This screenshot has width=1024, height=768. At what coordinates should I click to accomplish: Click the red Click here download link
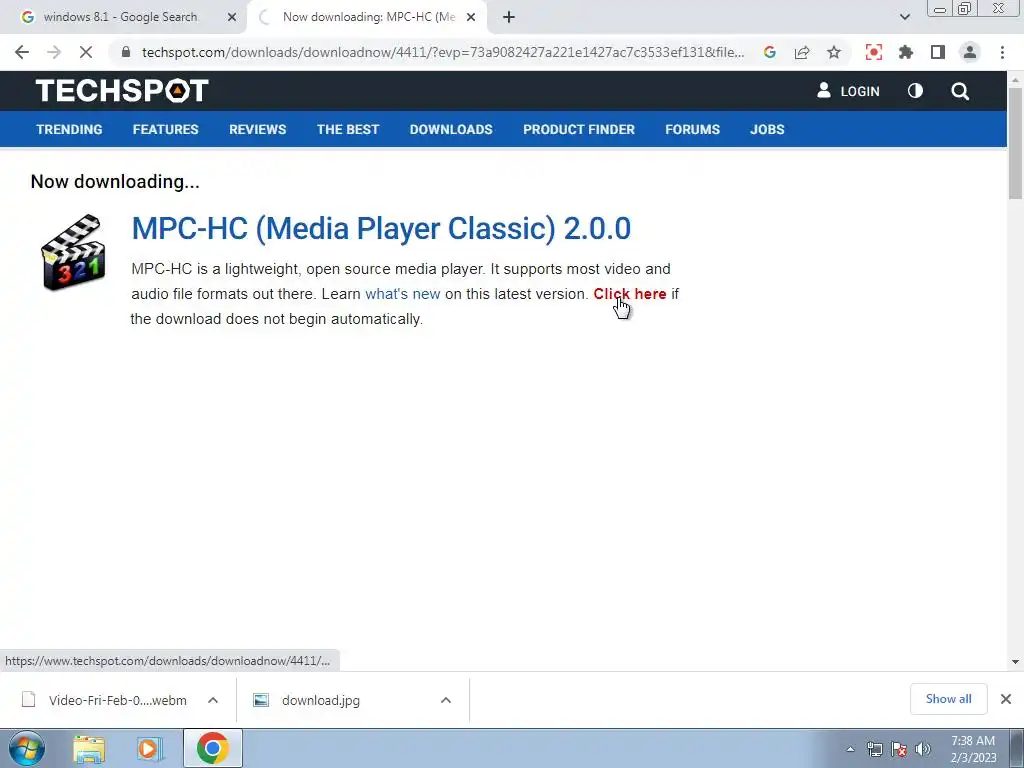pyautogui.click(x=630, y=294)
